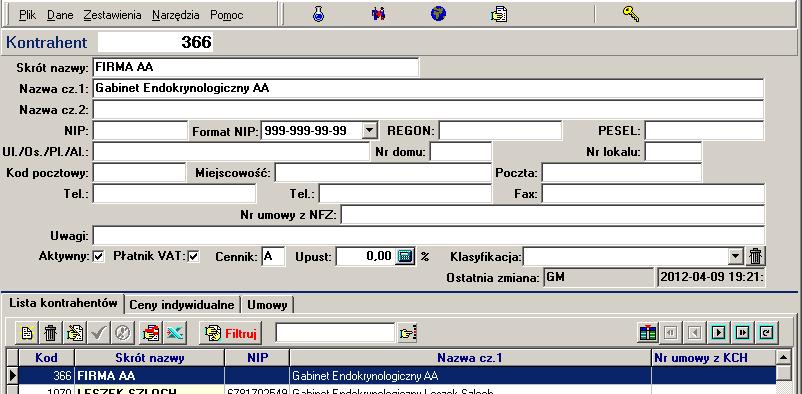Image resolution: width=802 pixels, height=394 pixels.
Task: Click the Gabinet Endokrynologiczny AA table cell
Action: pos(470,376)
